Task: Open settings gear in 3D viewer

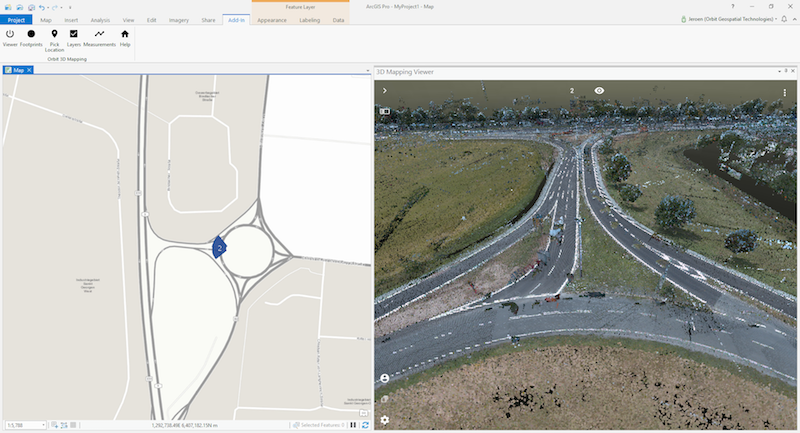Action: [x=384, y=420]
